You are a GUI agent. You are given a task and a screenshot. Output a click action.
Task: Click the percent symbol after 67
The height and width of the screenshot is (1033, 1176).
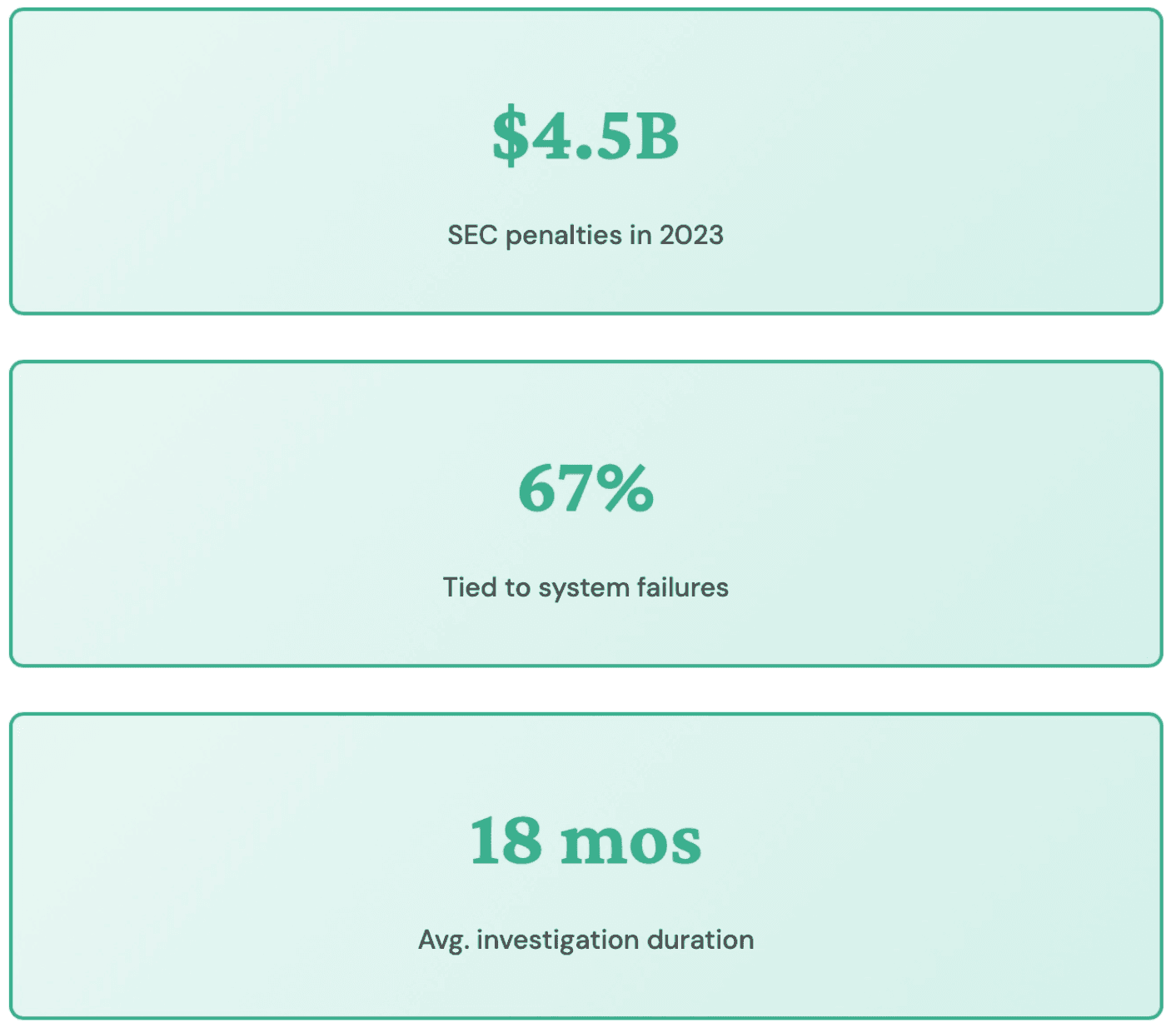pos(624,489)
